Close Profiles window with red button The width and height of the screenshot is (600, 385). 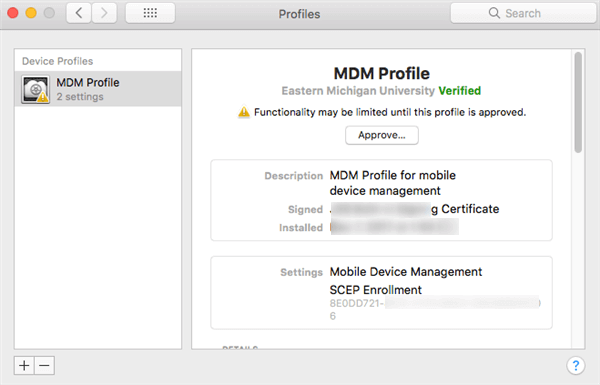click(x=13, y=13)
